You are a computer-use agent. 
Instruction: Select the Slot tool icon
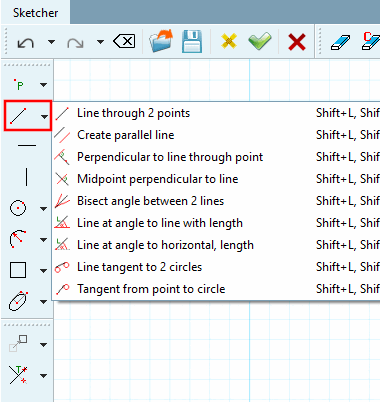click(x=18, y=301)
